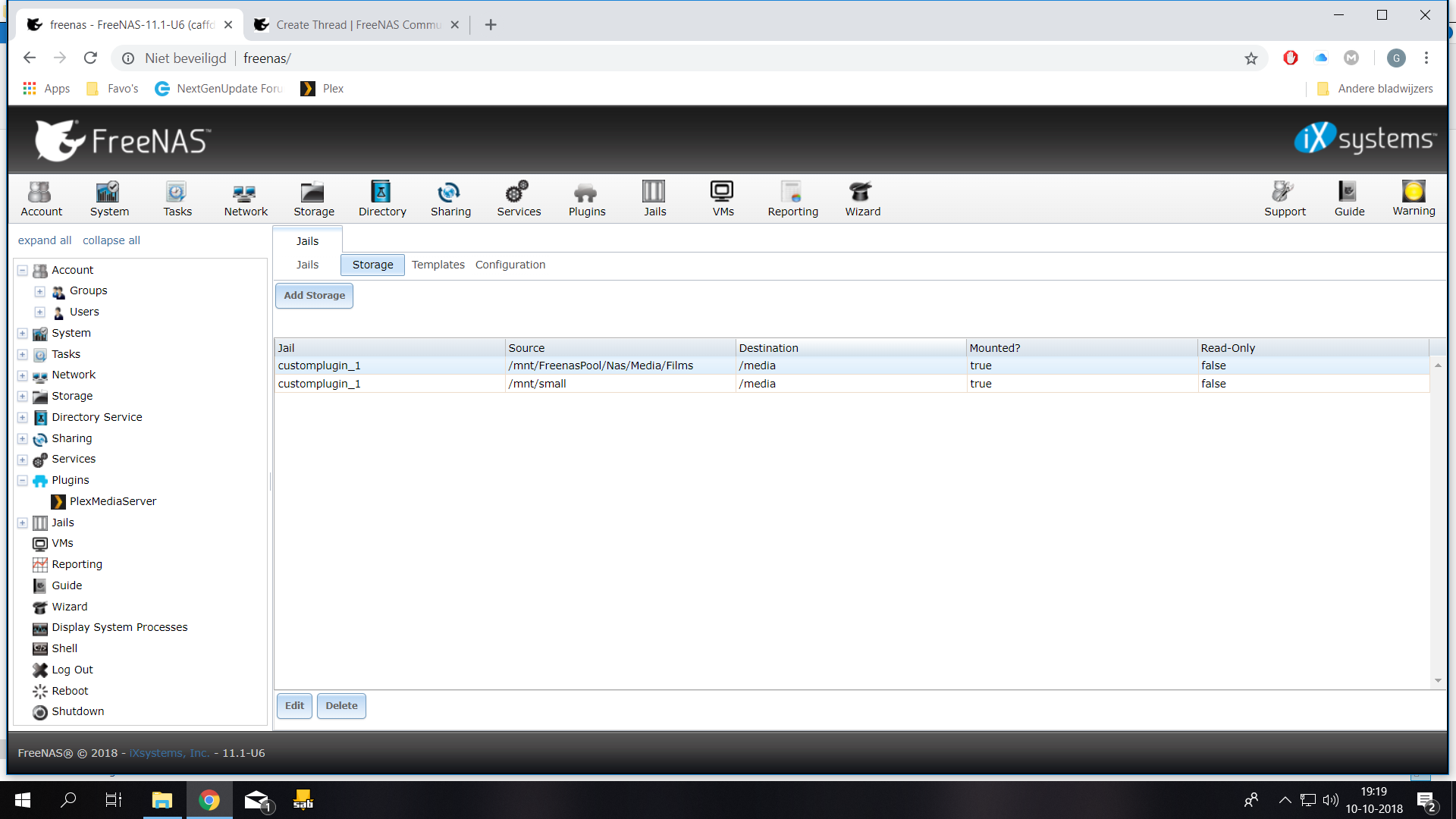Select row with source /mnt/small
This screenshot has width=1456, height=819.
click(x=852, y=384)
